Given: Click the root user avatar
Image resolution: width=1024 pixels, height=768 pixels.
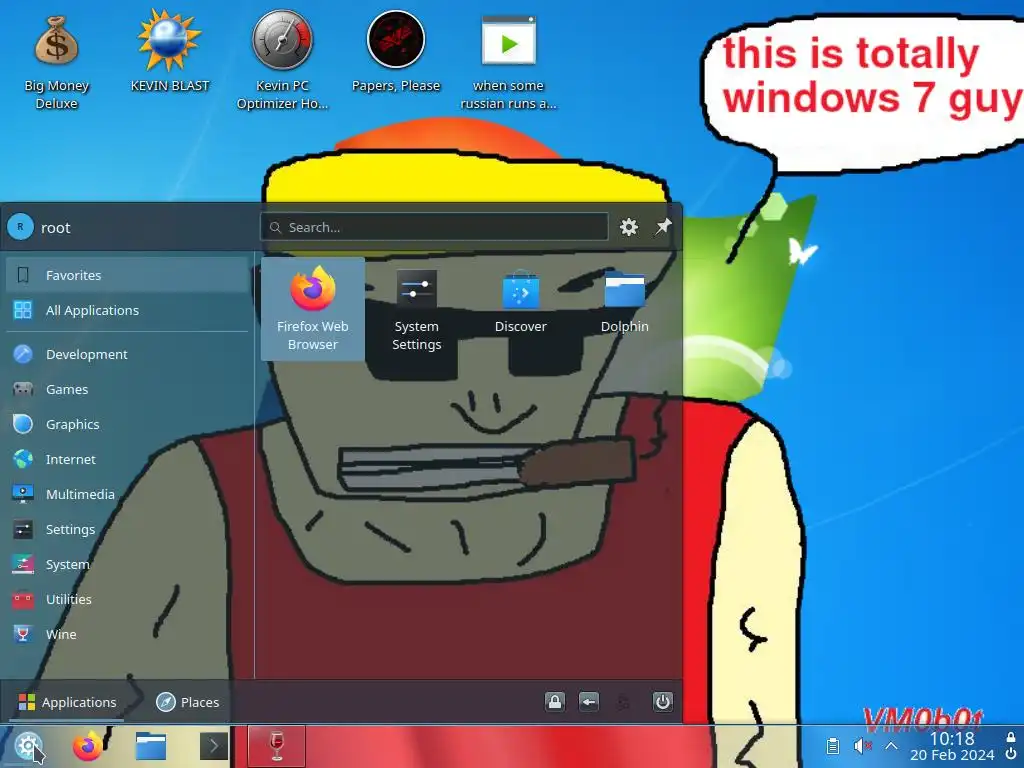Looking at the screenshot, I should click(x=20, y=227).
